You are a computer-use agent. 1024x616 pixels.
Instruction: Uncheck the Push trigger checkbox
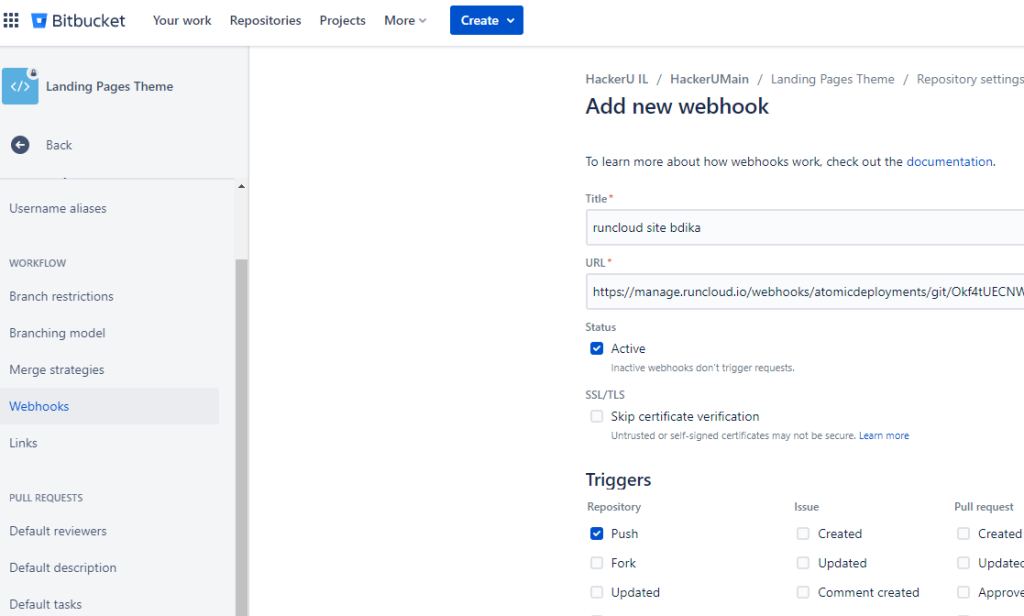point(597,534)
